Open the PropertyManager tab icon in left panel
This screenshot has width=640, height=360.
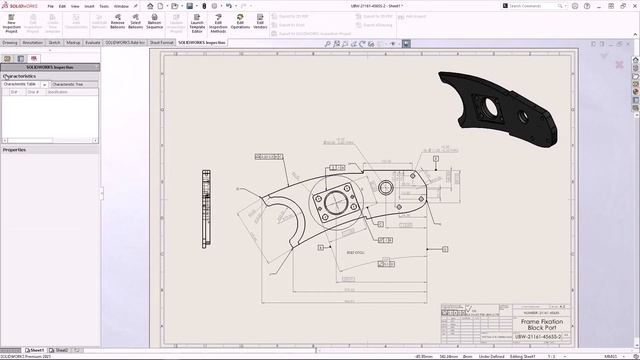click(x=21, y=59)
